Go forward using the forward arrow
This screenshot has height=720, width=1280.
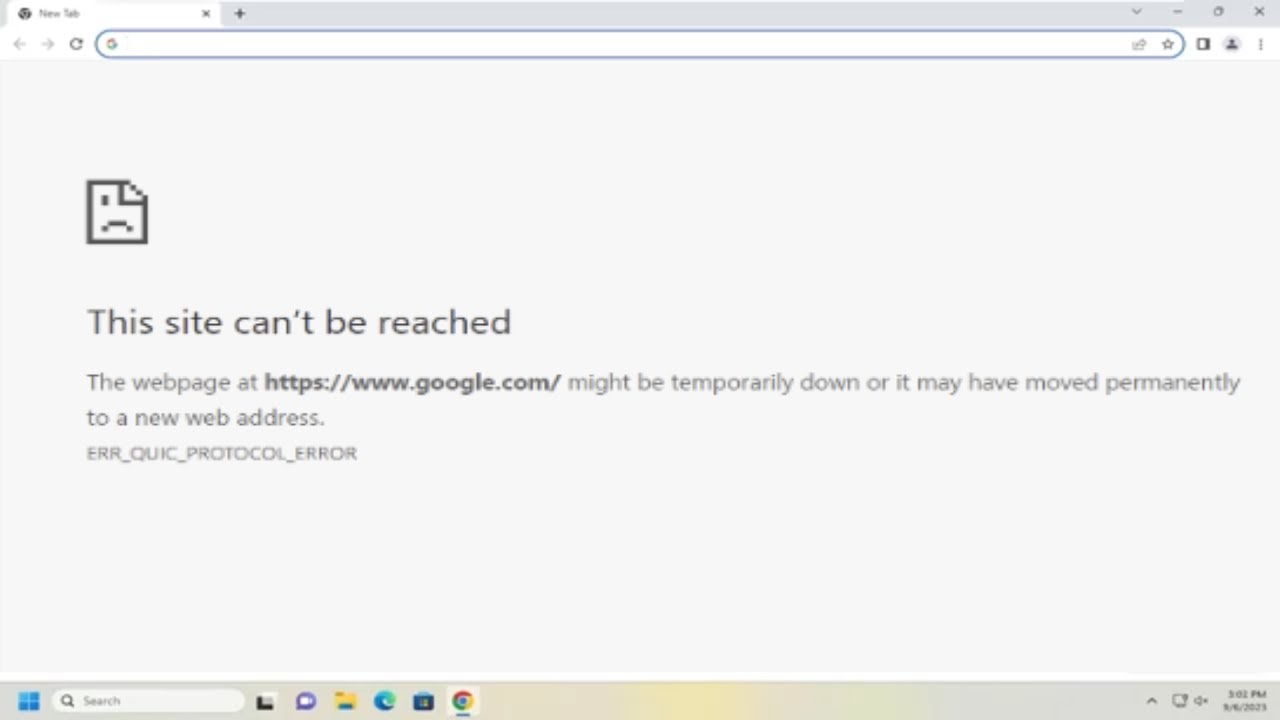click(x=47, y=44)
